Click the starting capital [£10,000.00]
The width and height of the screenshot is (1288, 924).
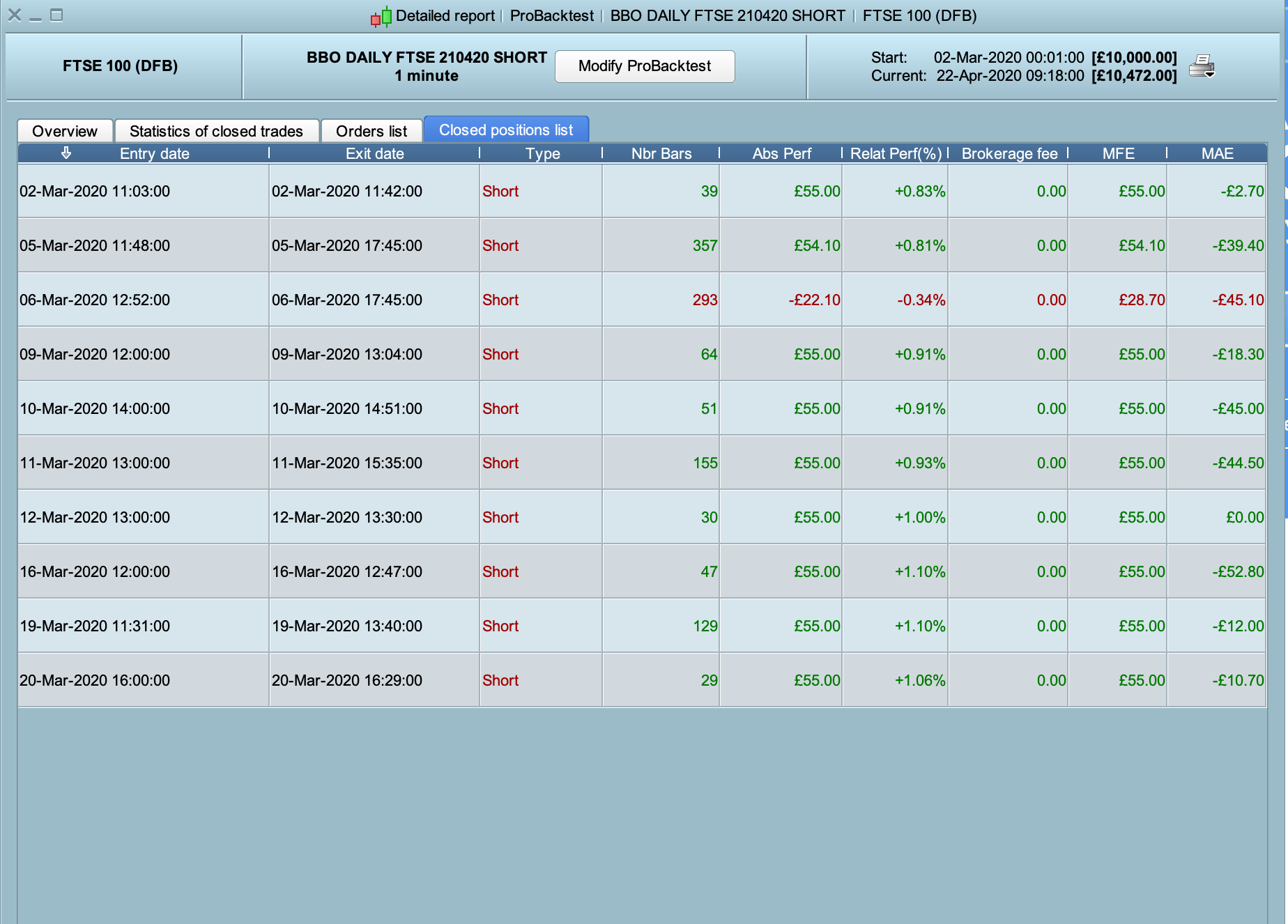(1134, 57)
